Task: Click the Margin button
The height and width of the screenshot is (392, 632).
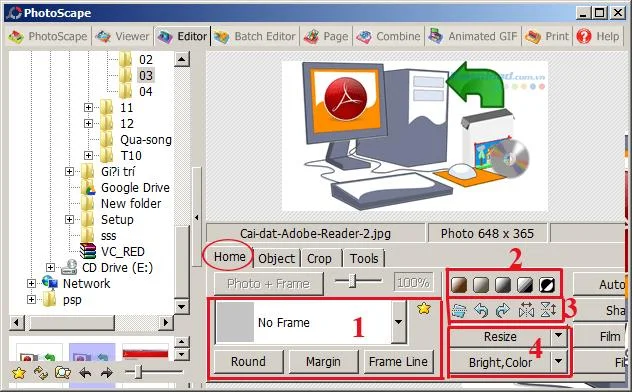Action: 323,361
